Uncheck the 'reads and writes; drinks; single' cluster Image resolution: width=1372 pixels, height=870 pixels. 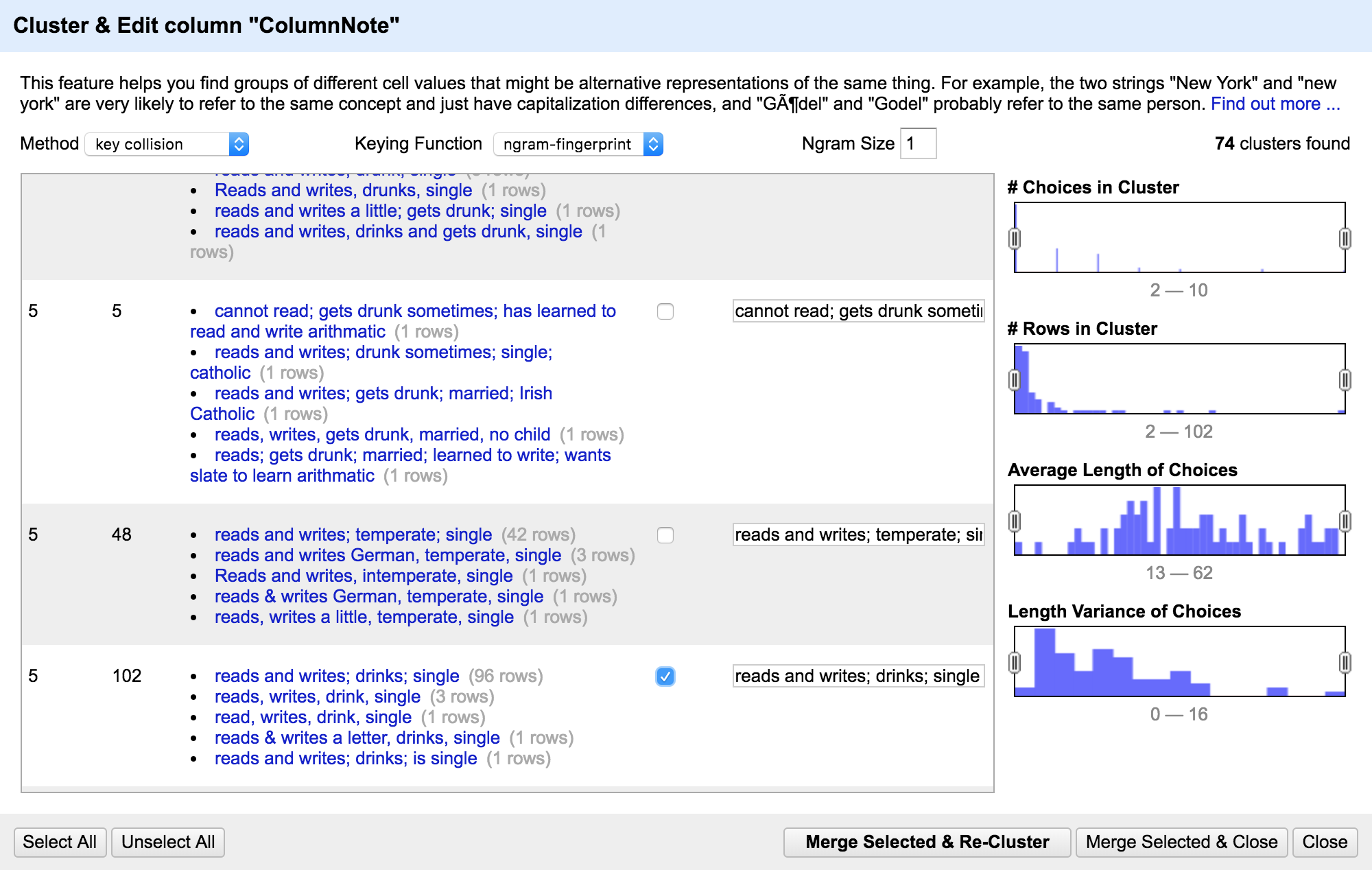tap(665, 677)
